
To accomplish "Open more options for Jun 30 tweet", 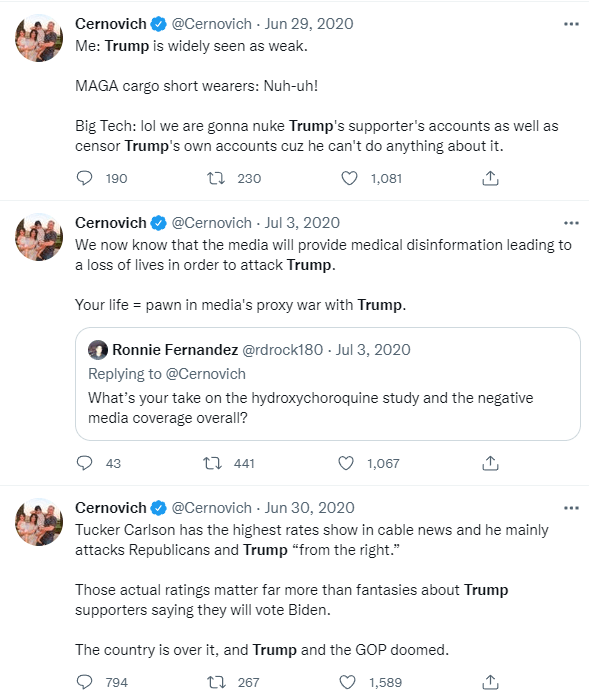I will pos(571,508).
